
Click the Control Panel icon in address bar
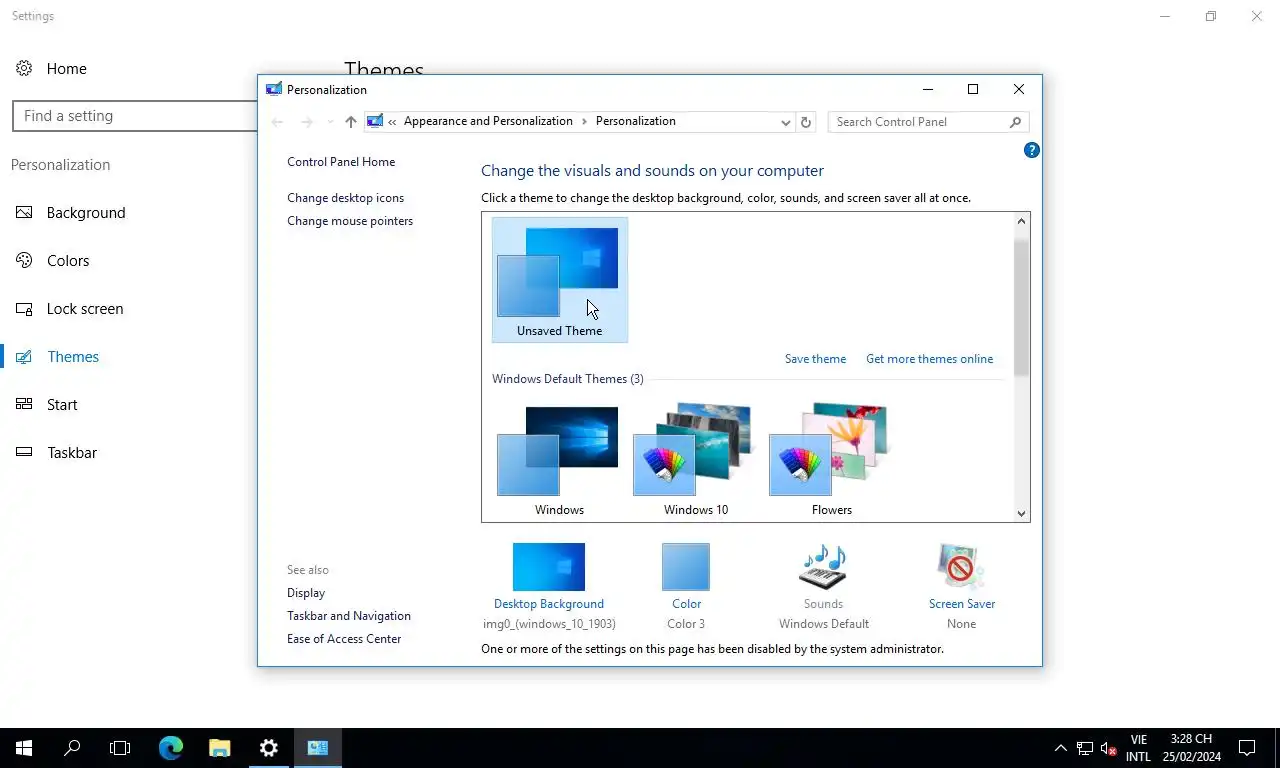(x=375, y=121)
